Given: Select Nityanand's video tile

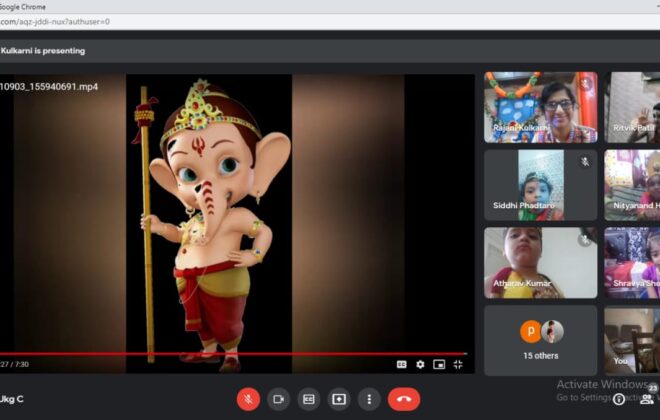Looking at the screenshot, I should pos(632,185).
